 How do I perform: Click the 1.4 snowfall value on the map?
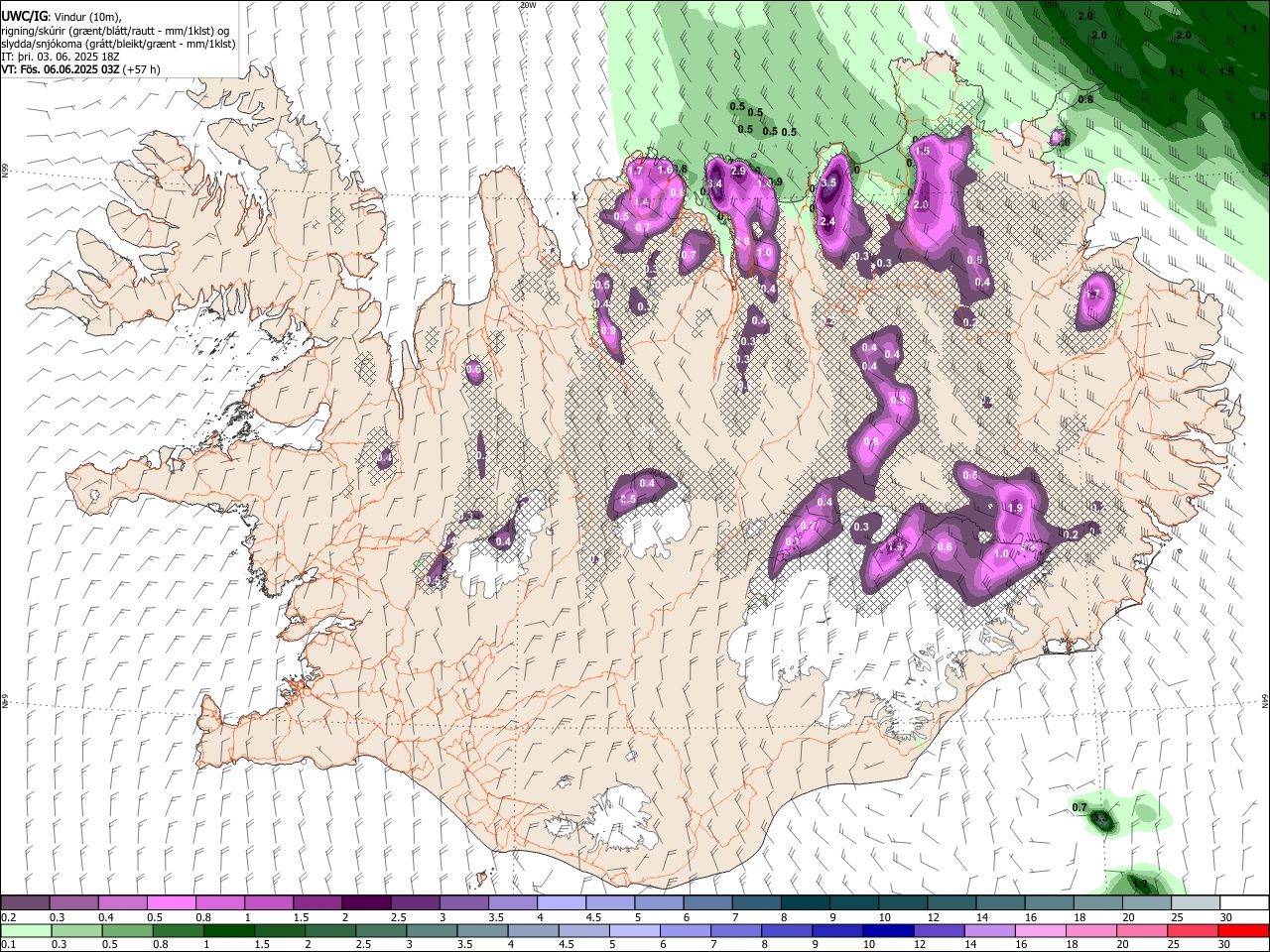pyautogui.click(x=641, y=201)
